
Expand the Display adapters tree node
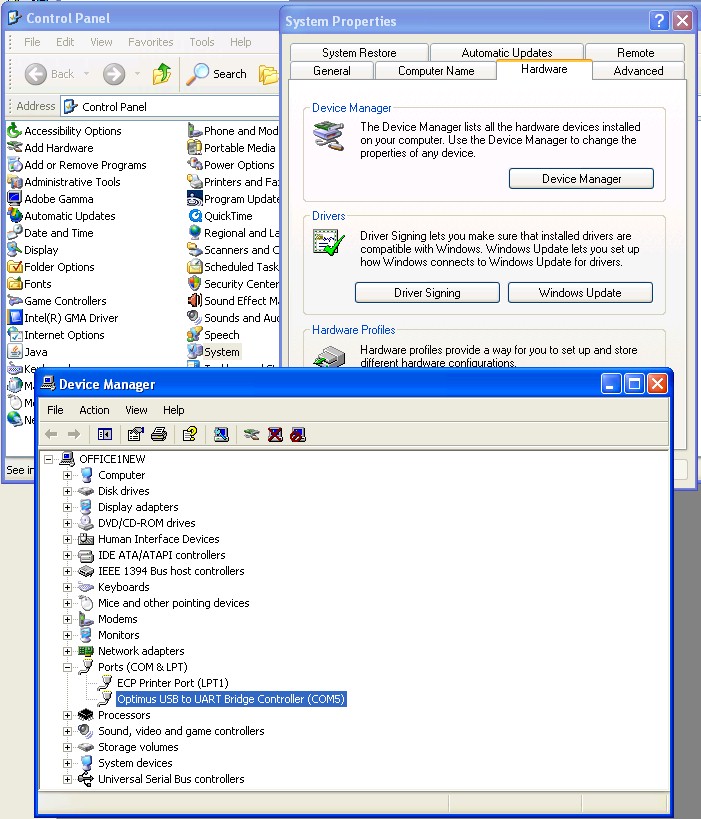[68, 507]
